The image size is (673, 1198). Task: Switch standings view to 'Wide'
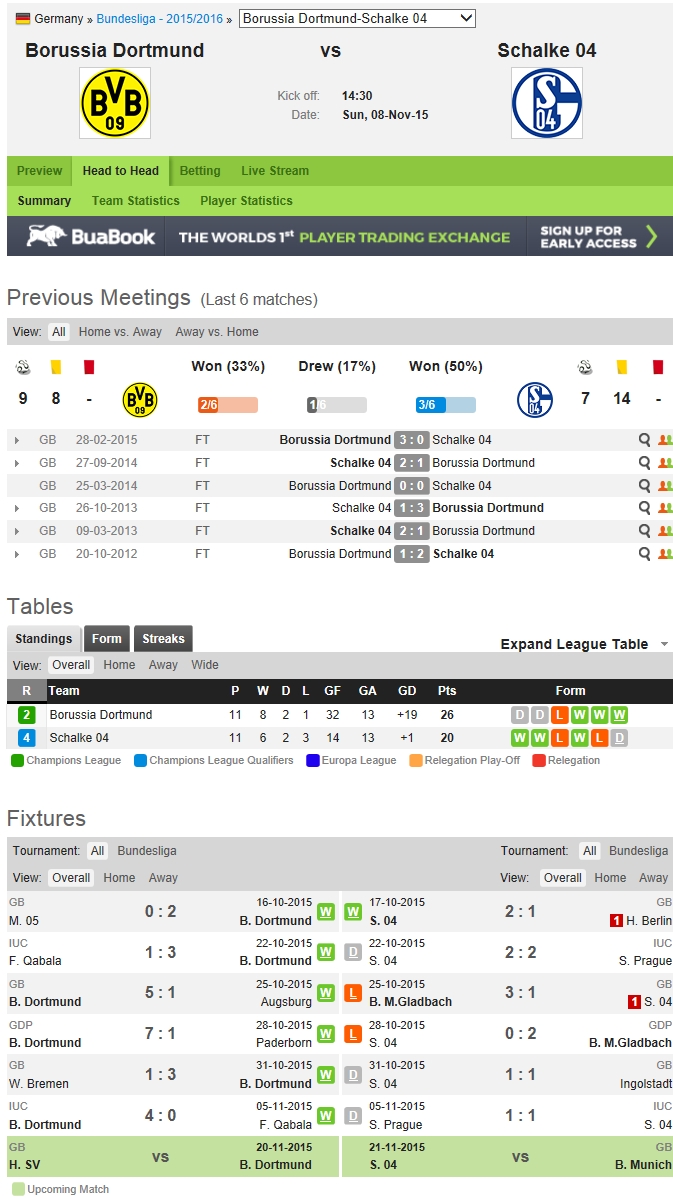point(205,665)
